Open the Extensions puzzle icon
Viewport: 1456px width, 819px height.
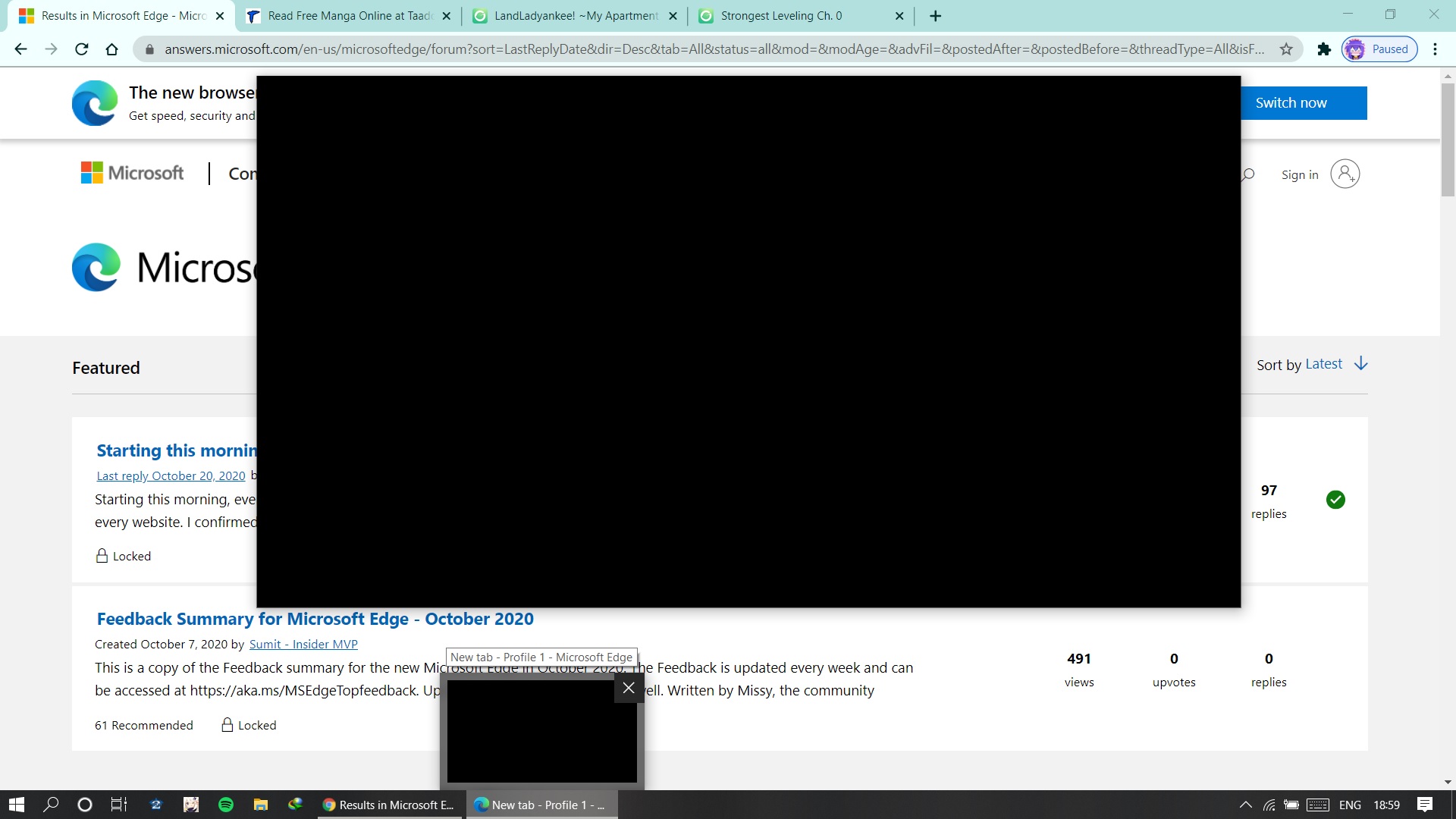[x=1324, y=49]
